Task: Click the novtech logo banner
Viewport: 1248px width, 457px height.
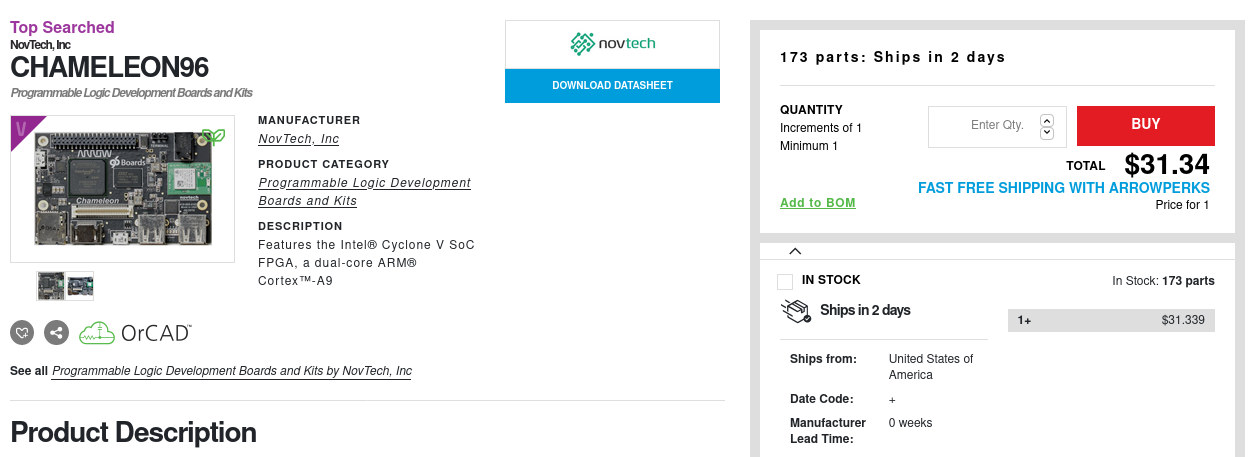Action: coord(612,44)
